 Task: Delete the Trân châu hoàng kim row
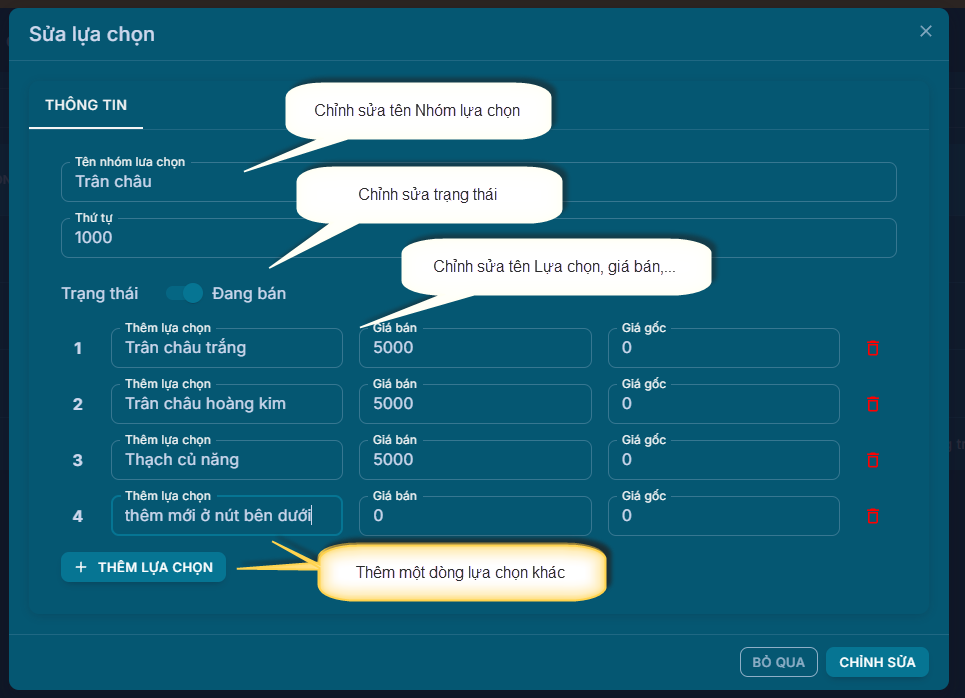(x=872, y=404)
